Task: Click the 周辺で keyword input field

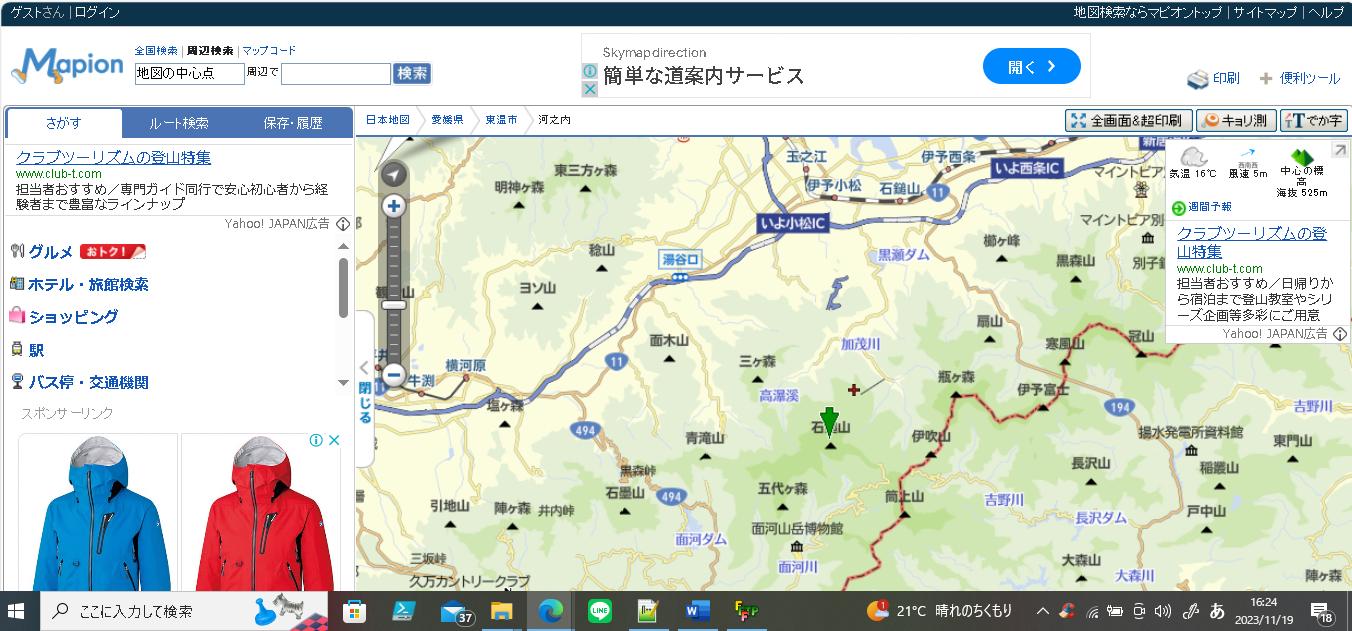Action: 336,74
